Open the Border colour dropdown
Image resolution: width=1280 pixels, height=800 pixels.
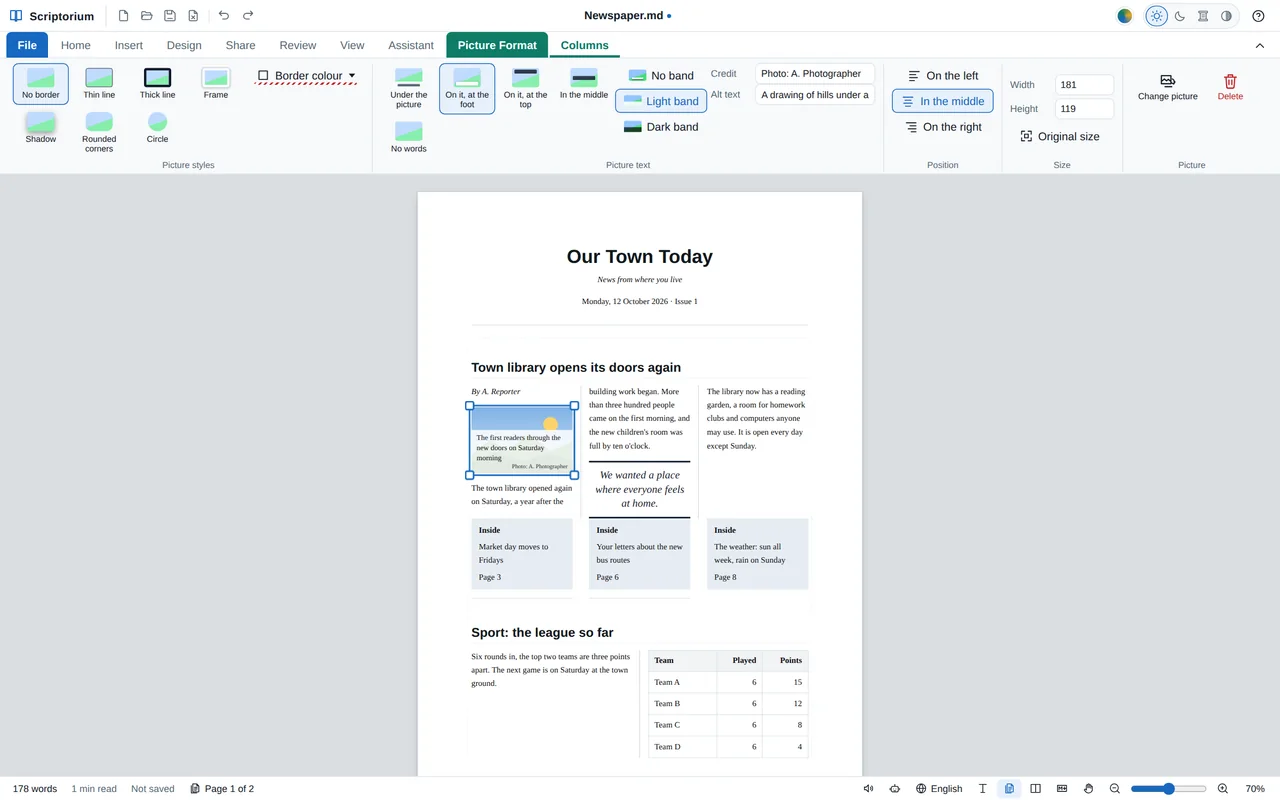306,75
